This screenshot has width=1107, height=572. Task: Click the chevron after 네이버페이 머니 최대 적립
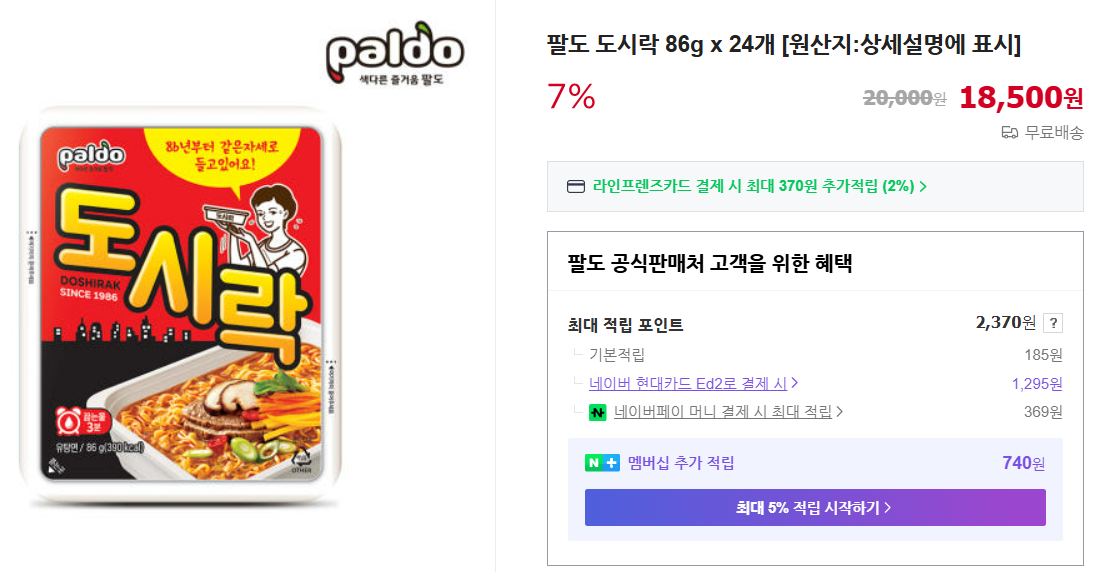[840, 412]
